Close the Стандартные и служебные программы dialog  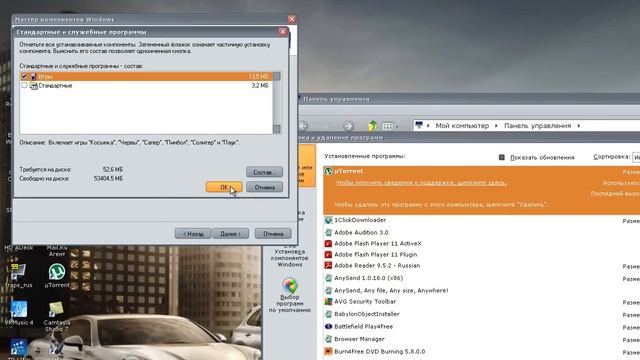283,32
